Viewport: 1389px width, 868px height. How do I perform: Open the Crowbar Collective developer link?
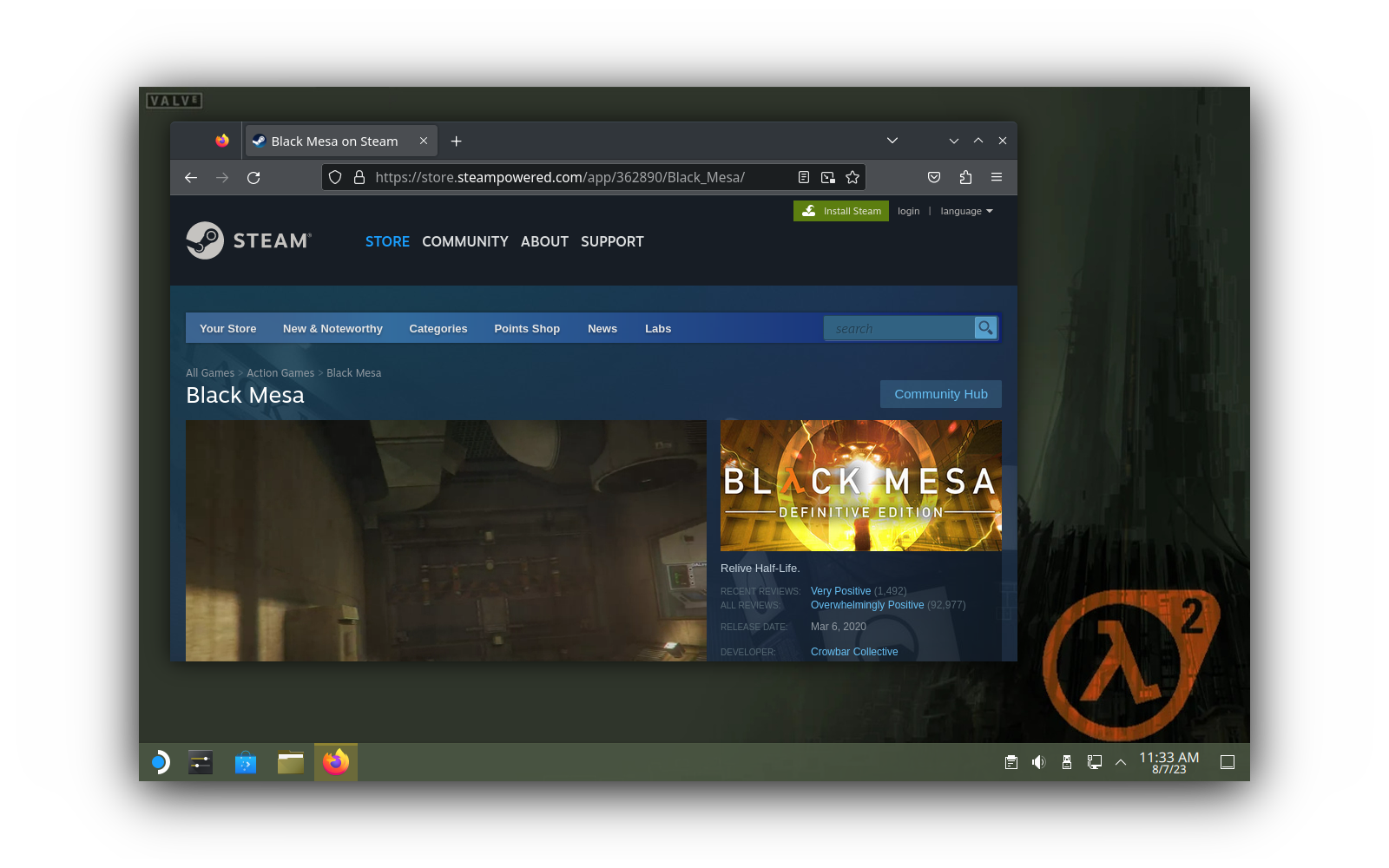[854, 652]
